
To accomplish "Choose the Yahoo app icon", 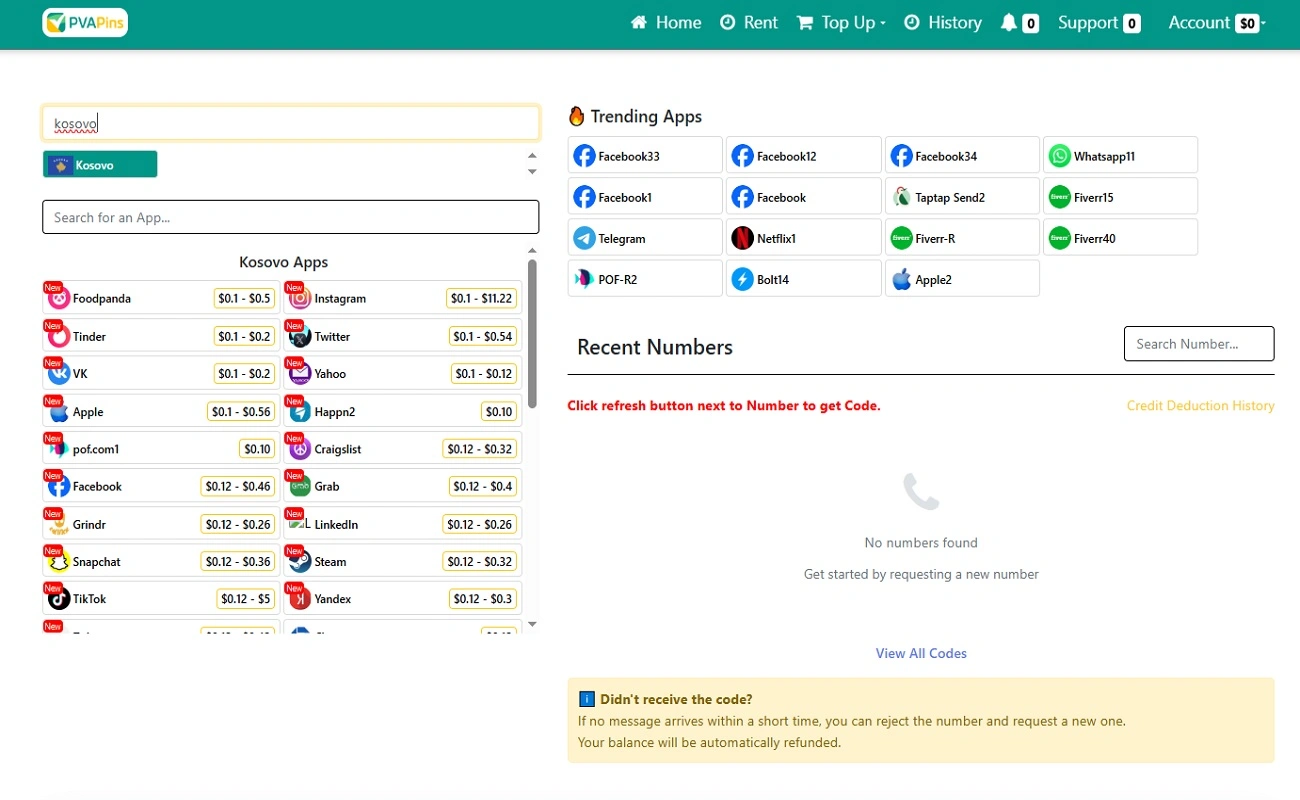I will point(300,374).
